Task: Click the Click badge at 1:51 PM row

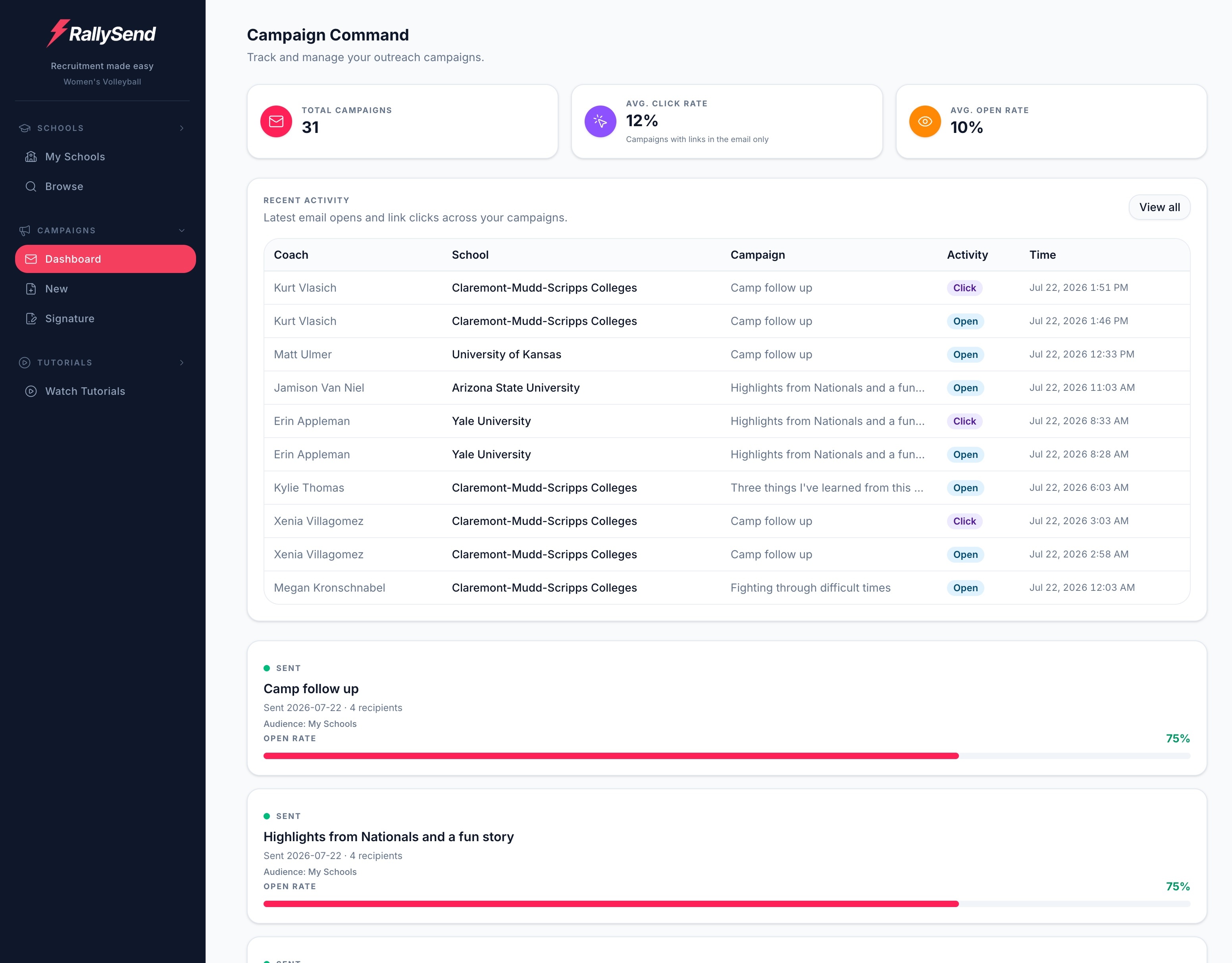Action: pyautogui.click(x=964, y=288)
